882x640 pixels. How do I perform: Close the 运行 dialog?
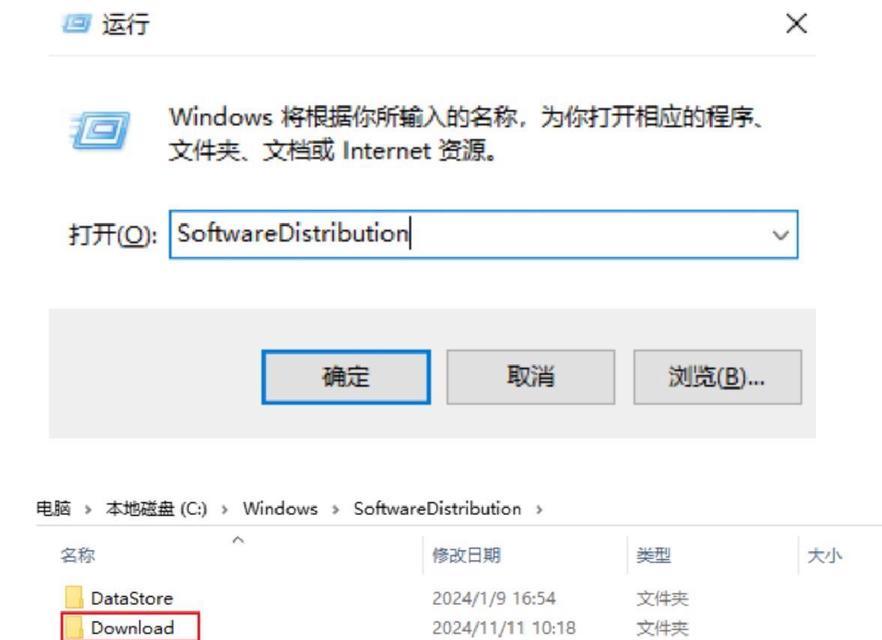click(796, 24)
